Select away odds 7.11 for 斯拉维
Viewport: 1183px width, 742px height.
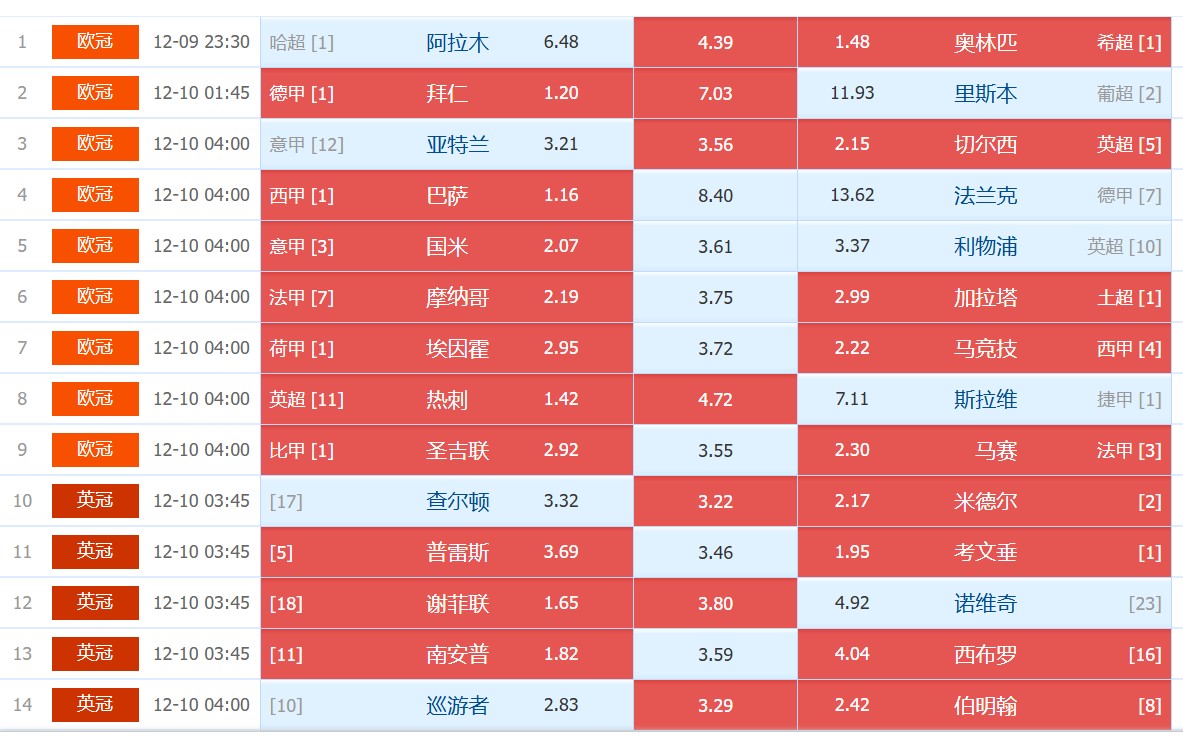(x=852, y=399)
